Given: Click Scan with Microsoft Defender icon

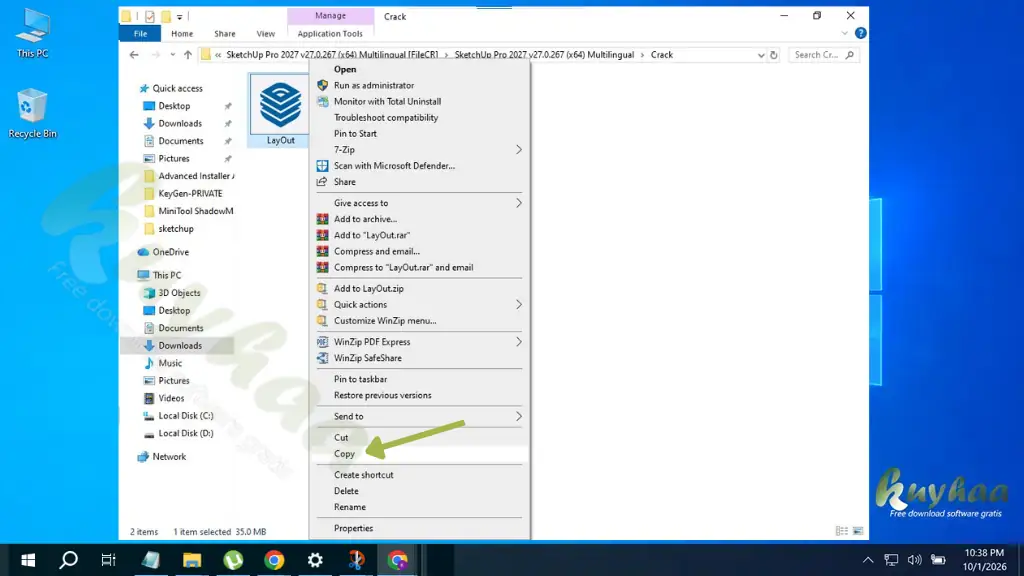Looking at the screenshot, I should [323, 166].
